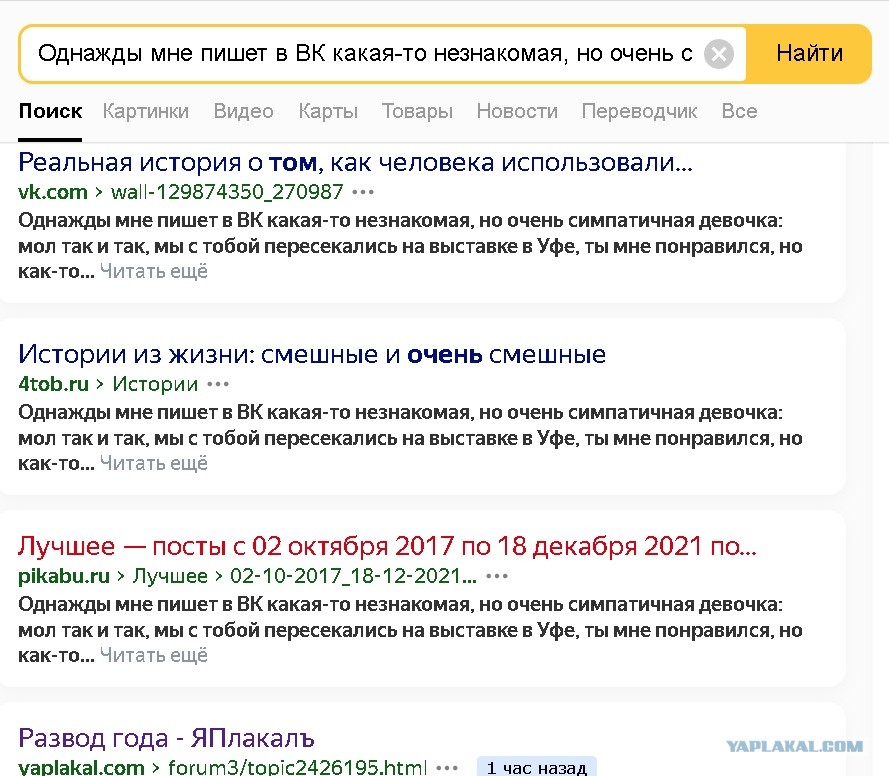Open three-dot menu for the 4tob.ru result
889x776 pixels.
(218, 384)
